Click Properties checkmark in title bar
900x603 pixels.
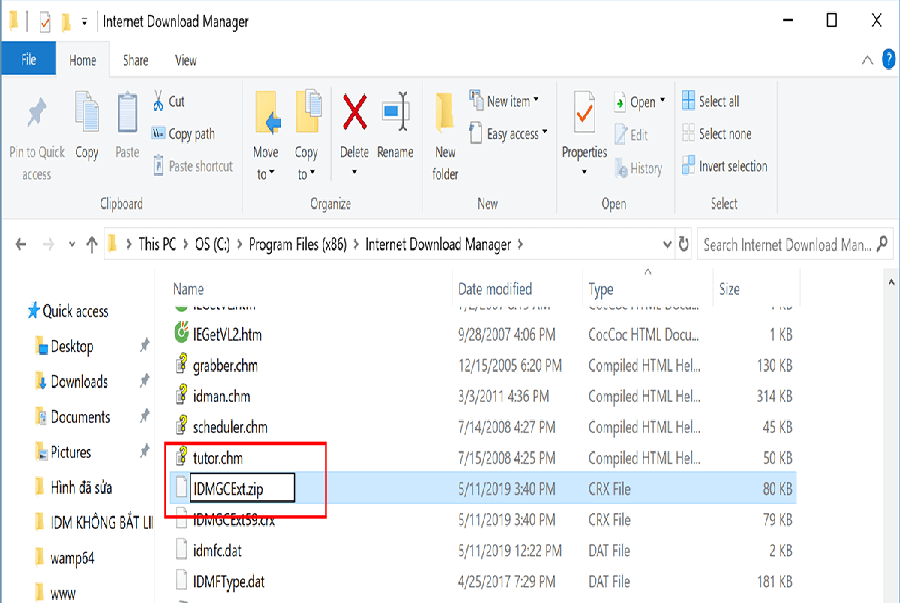coord(45,22)
